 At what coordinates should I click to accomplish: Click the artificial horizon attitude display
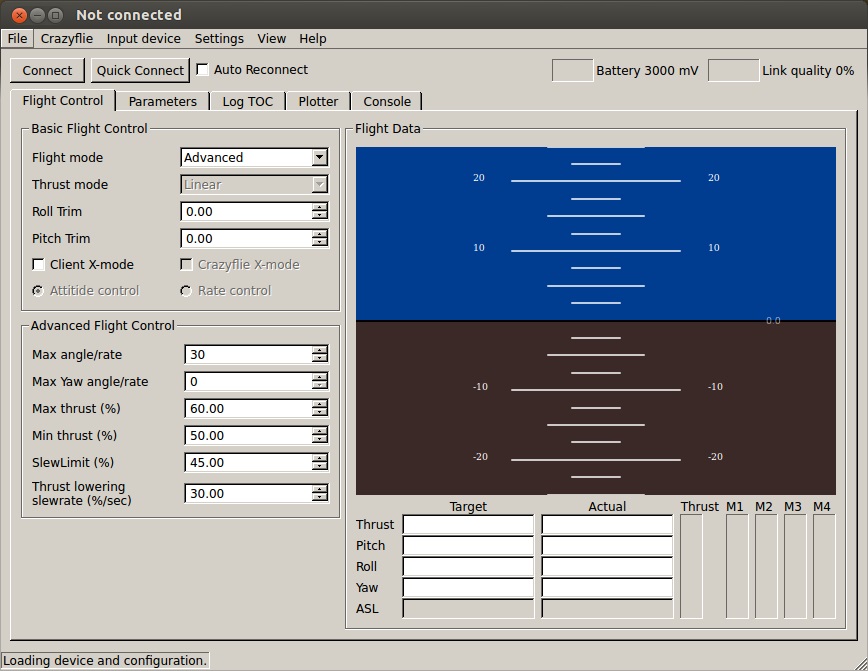pyautogui.click(x=596, y=321)
